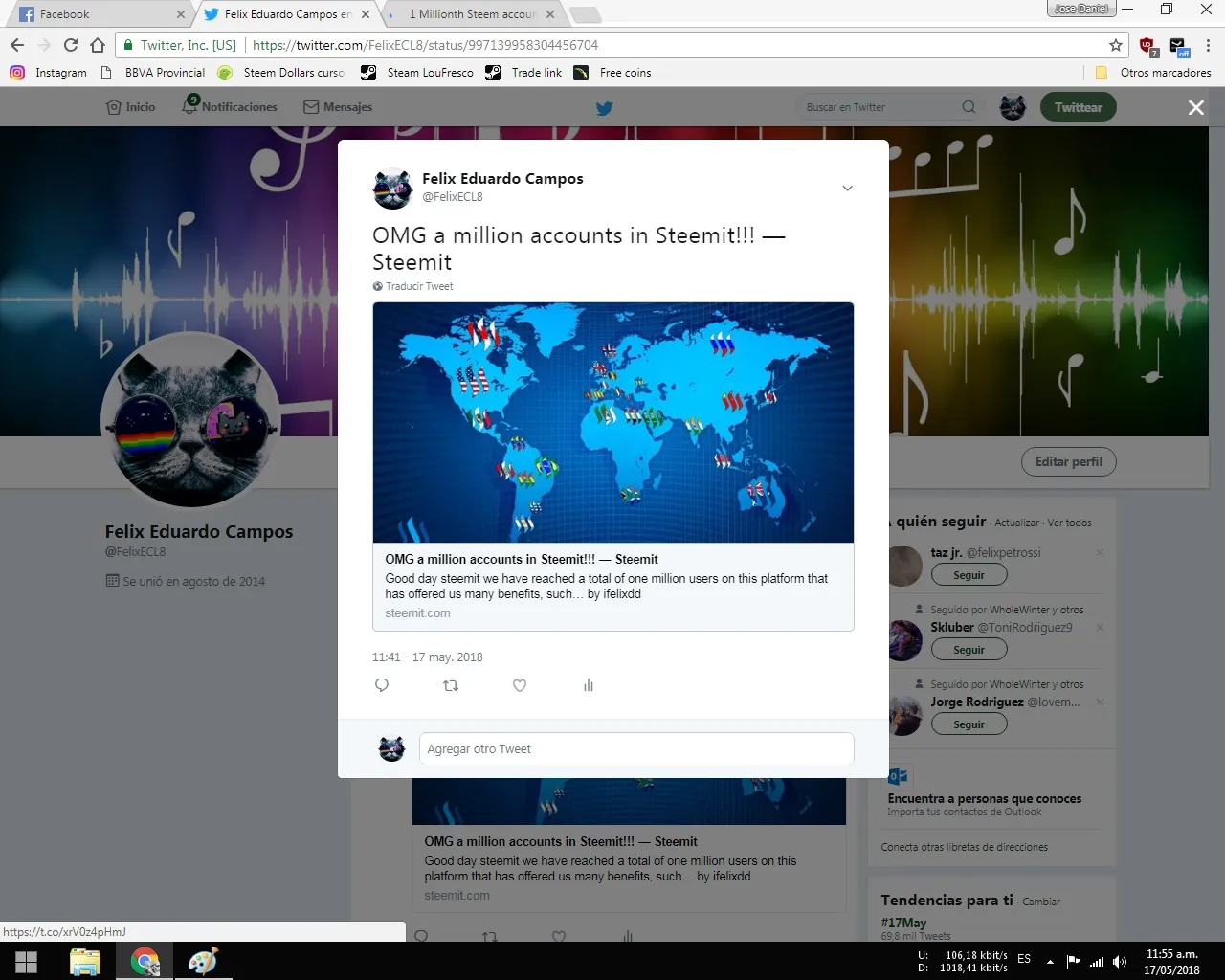Viewport: 1225px width, 980px height.
Task: Click Editar perfil button
Action: click(x=1069, y=461)
